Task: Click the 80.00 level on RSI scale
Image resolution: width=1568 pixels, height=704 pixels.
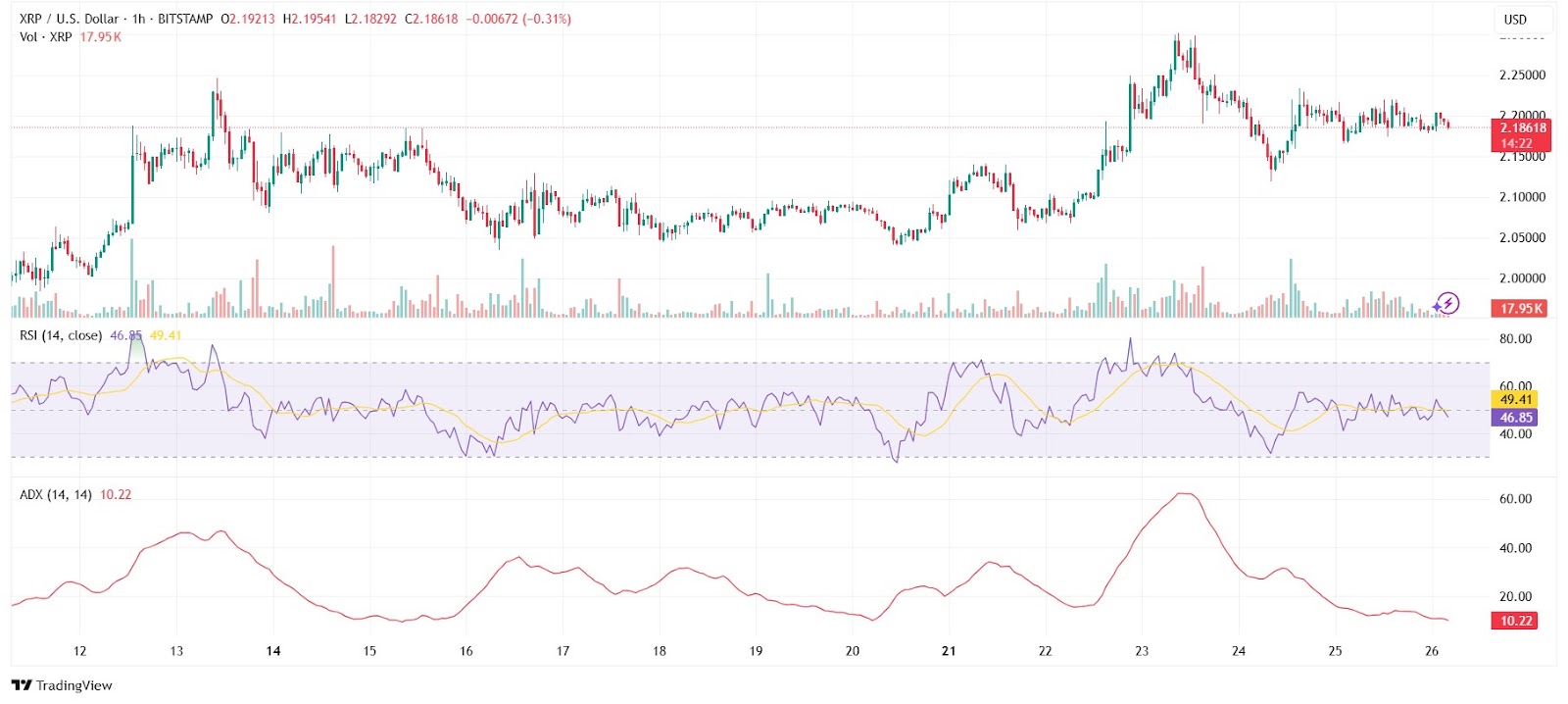Action: tap(1515, 339)
